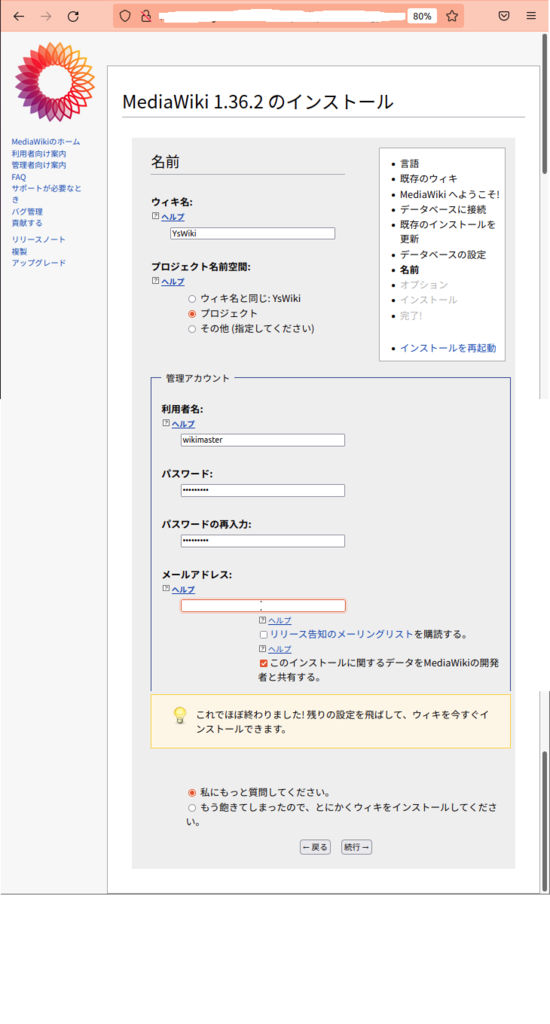Open the FAQ sidebar link
Viewport: 550px width, 1024px height.
click(18, 177)
